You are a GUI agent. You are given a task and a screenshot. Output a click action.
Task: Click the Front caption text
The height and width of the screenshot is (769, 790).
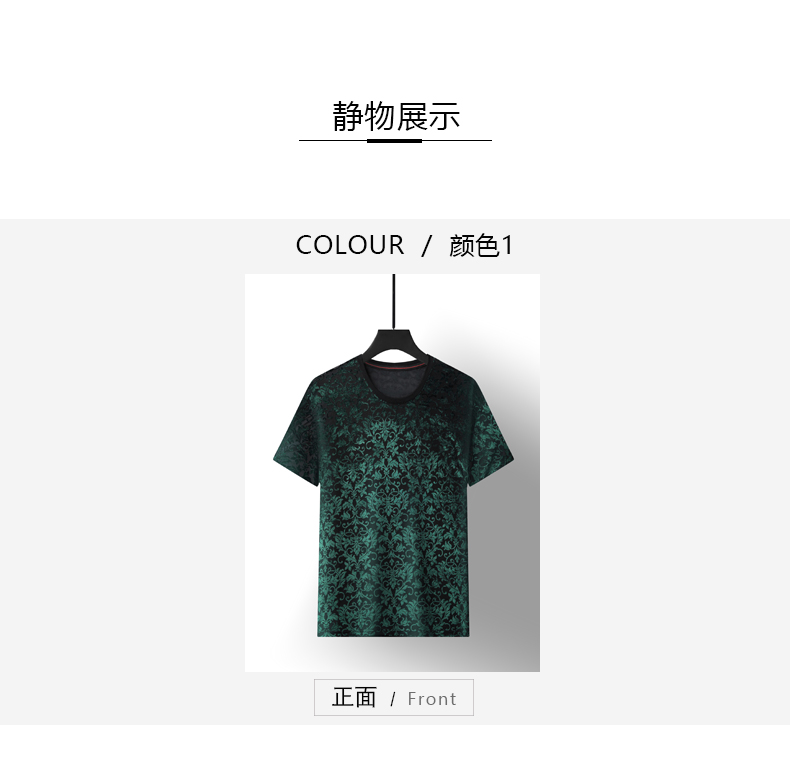[x=432, y=699]
